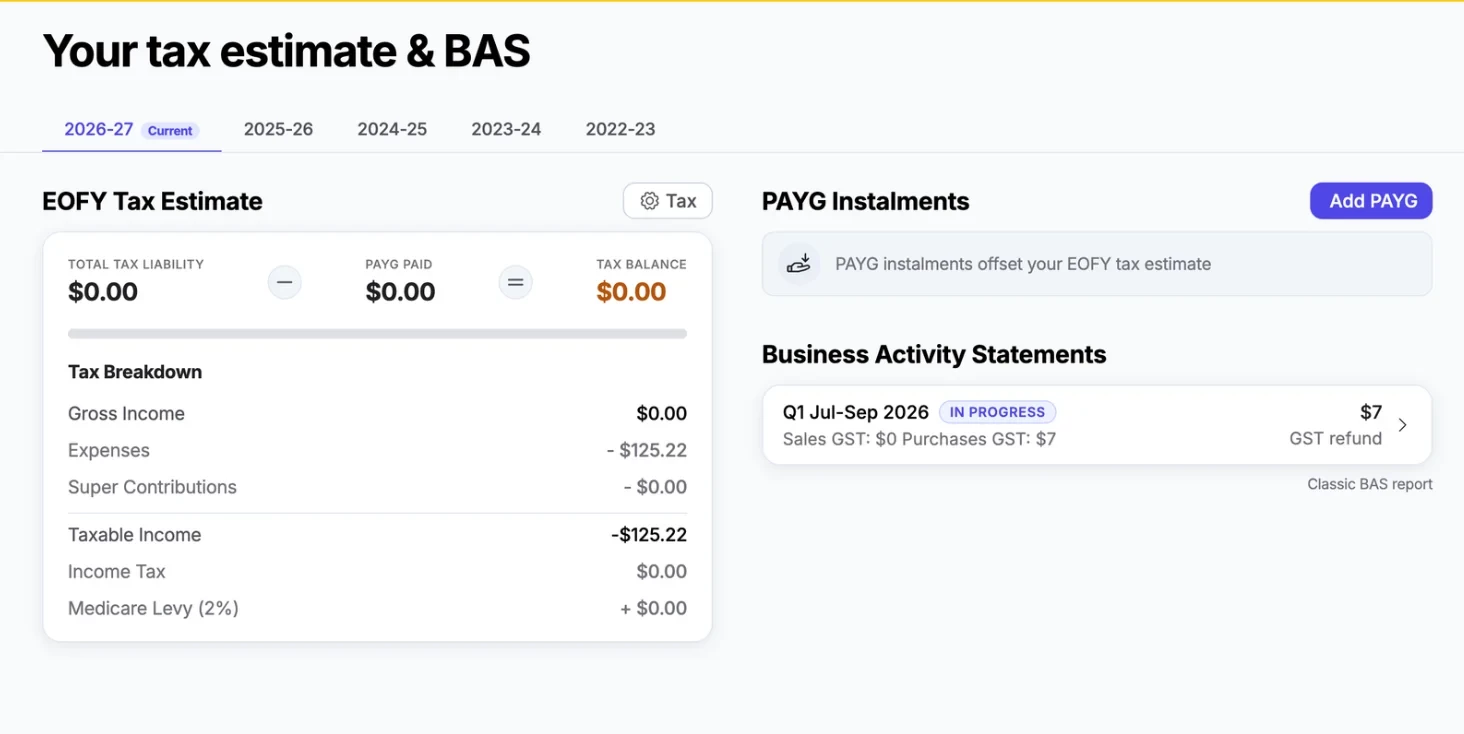Image resolution: width=1464 pixels, height=734 pixels.
Task: Click the PAYG instalments info banner
Action: point(1097,264)
